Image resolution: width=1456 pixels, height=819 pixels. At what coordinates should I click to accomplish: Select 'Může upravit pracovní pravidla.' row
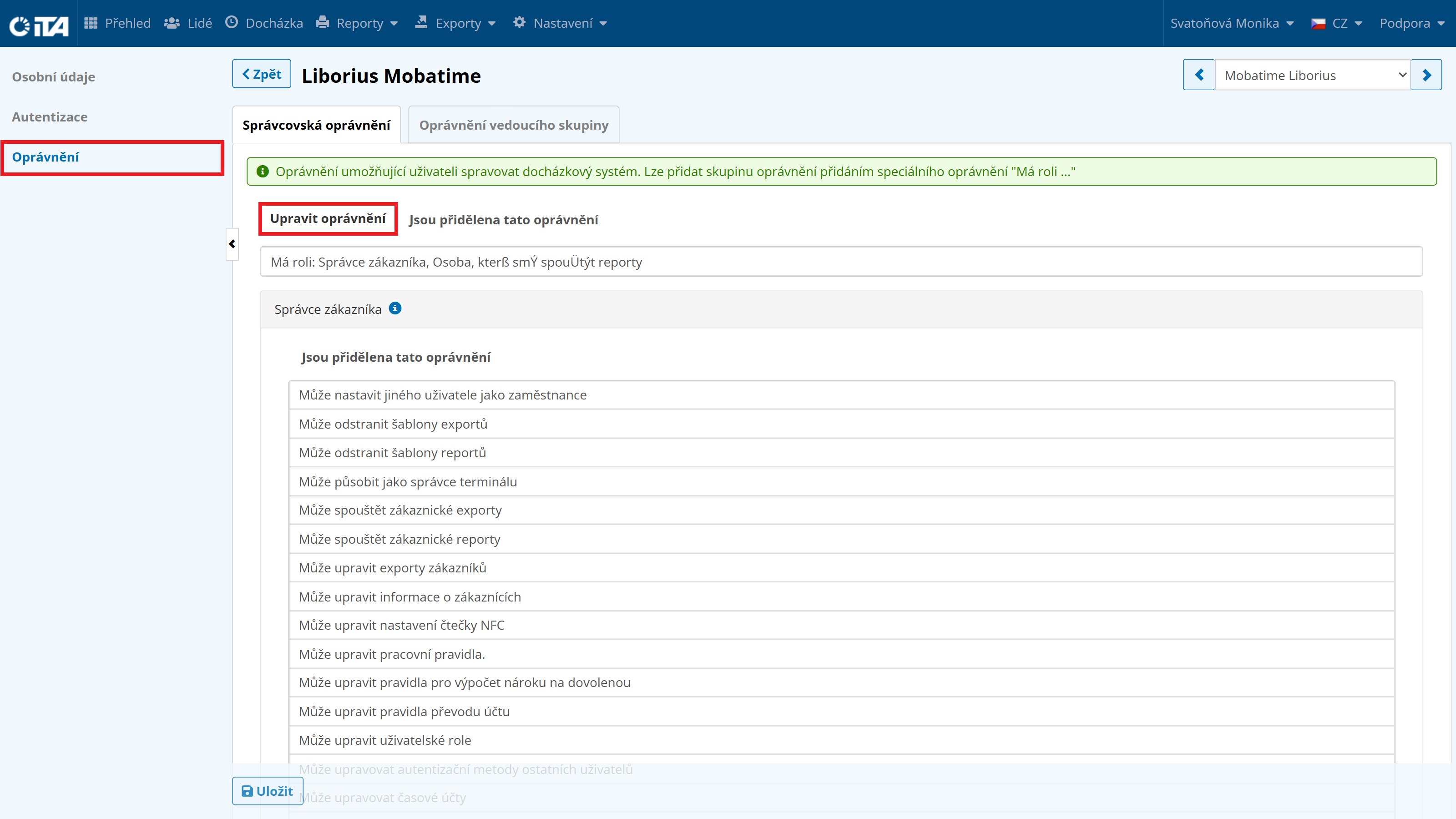pos(842,654)
